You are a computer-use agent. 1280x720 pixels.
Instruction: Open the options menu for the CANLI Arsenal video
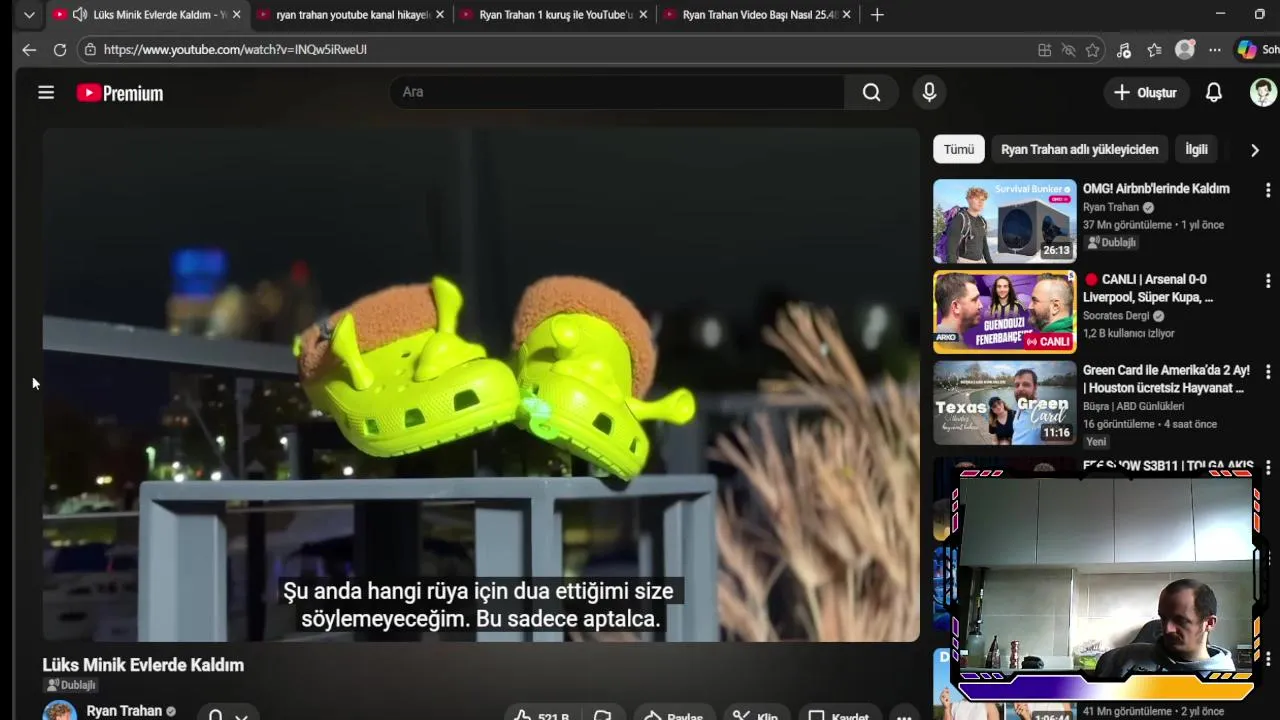(x=1267, y=281)
